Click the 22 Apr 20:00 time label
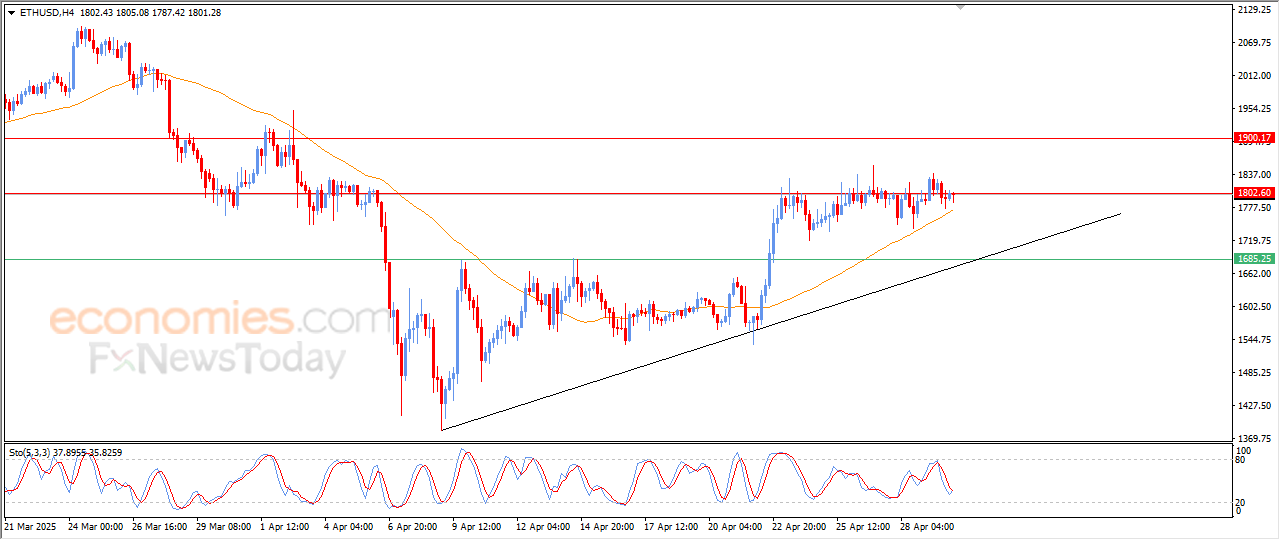Image resolution: width=1280 pixels, height=540 pixels. 799,525
